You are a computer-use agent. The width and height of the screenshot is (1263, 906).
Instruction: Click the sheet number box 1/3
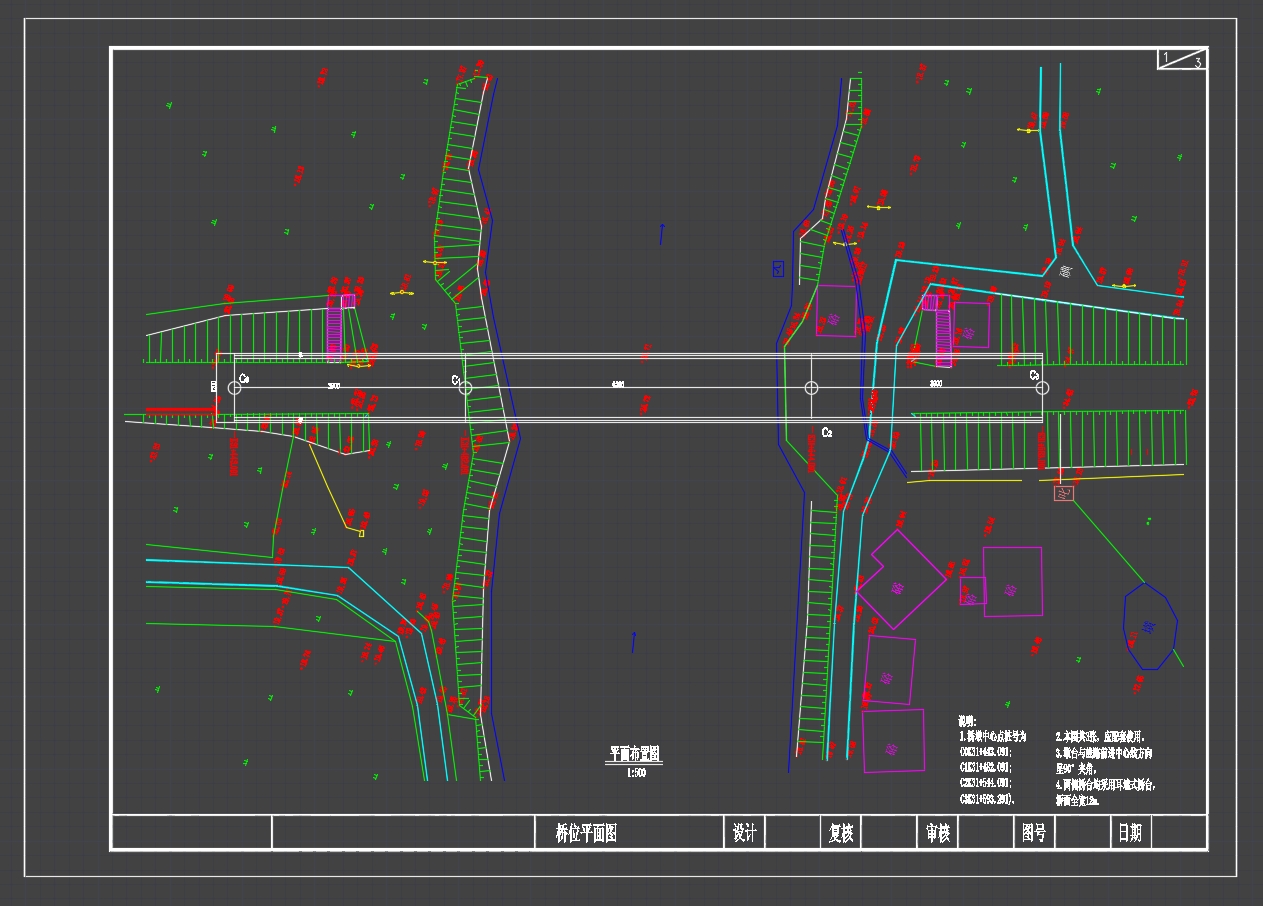[x=1182, y=59]
